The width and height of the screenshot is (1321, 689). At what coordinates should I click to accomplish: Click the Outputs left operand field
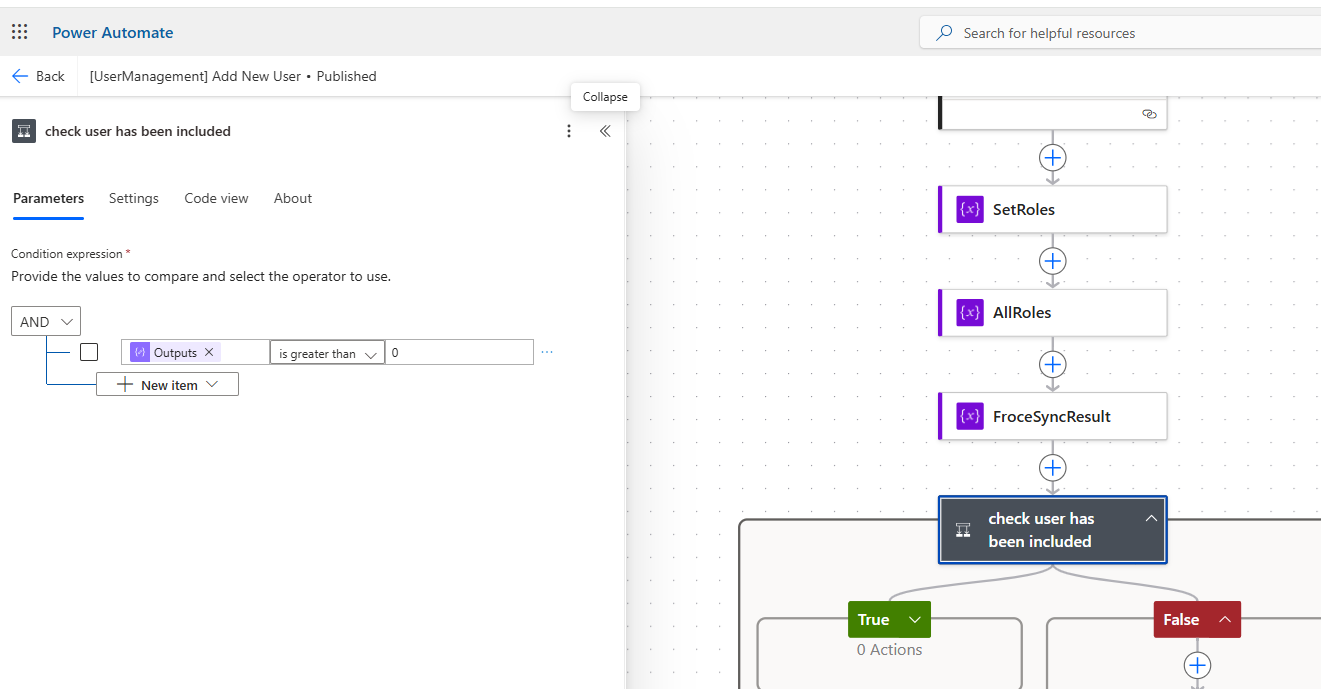(196, 352)
